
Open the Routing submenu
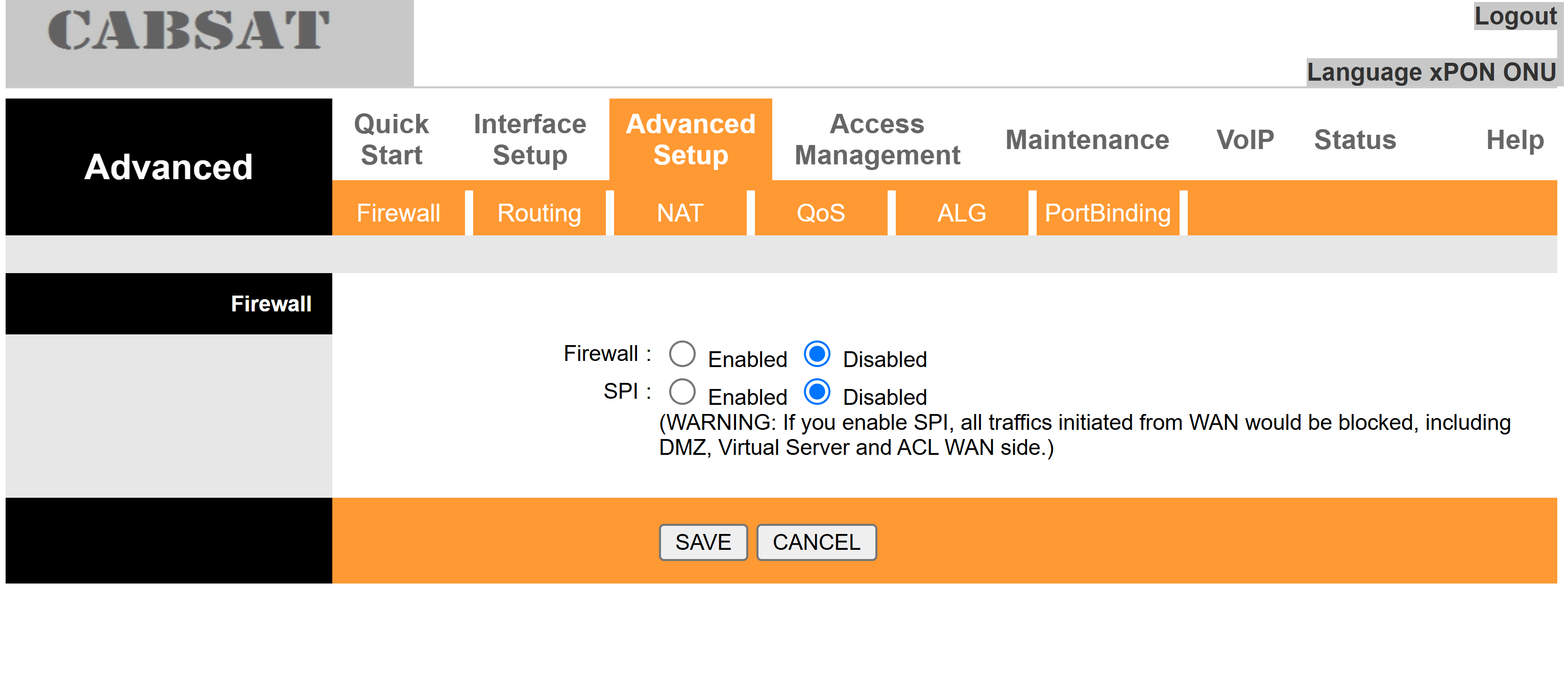538,213
